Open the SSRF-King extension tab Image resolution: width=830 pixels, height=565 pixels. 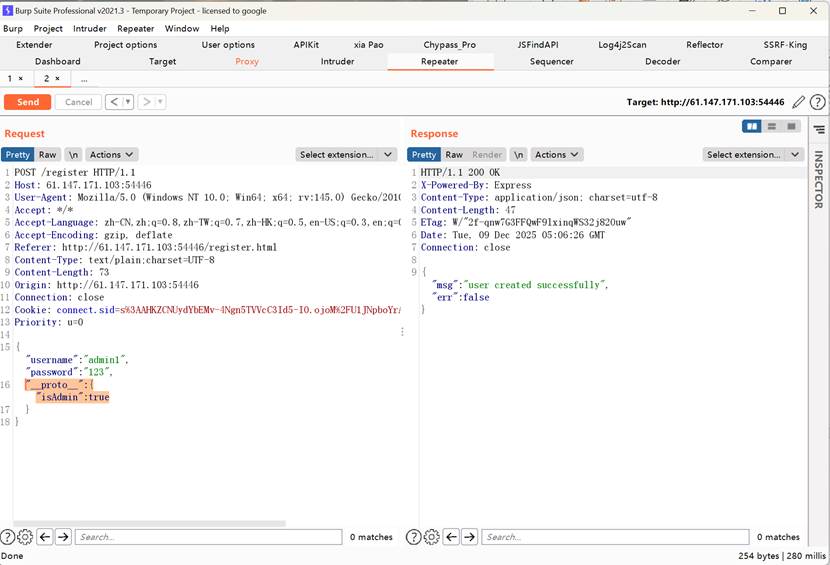pyautogui.click(x=785, y=45)
